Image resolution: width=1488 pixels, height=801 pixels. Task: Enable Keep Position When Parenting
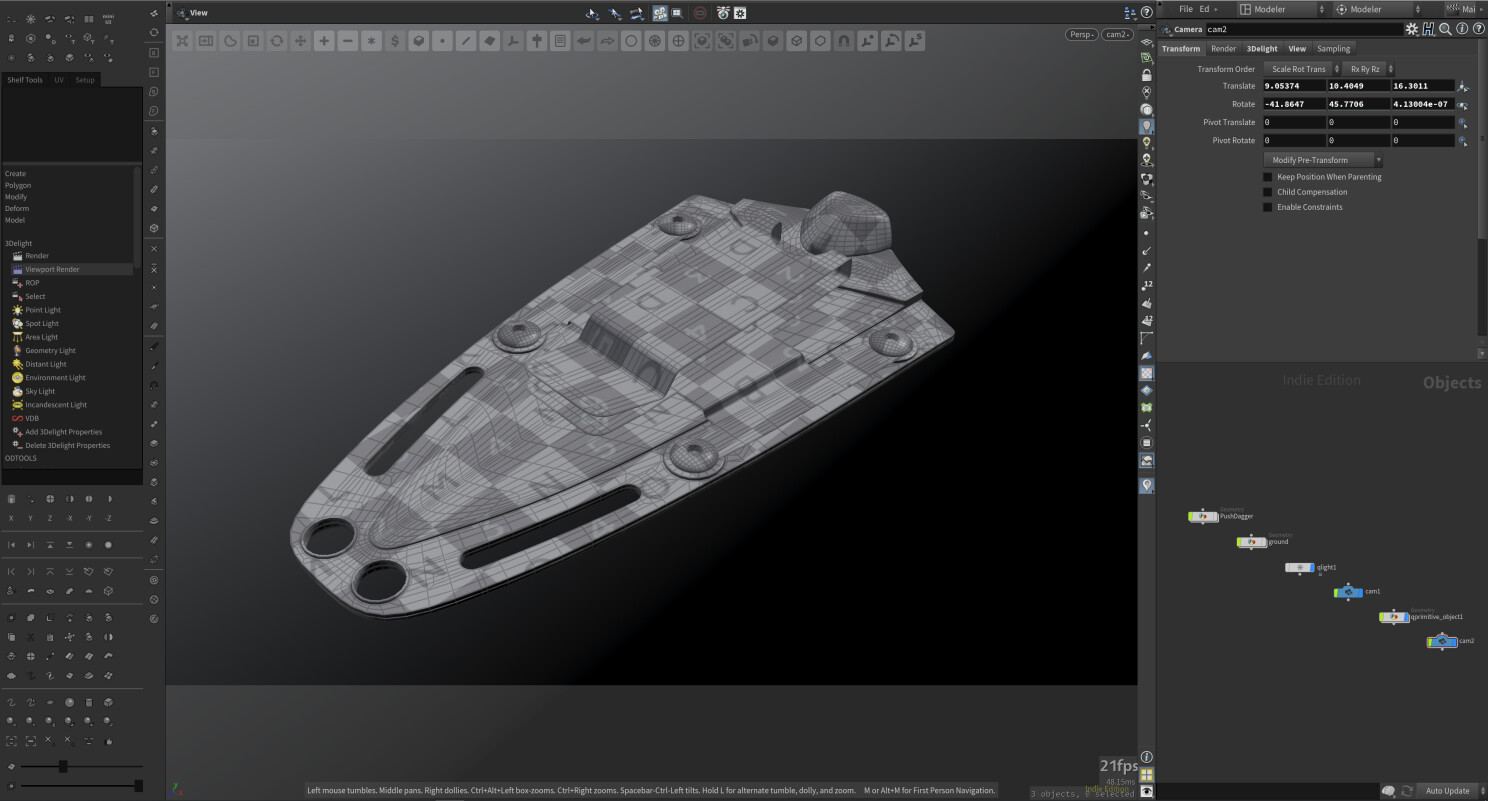[1268, 177]
